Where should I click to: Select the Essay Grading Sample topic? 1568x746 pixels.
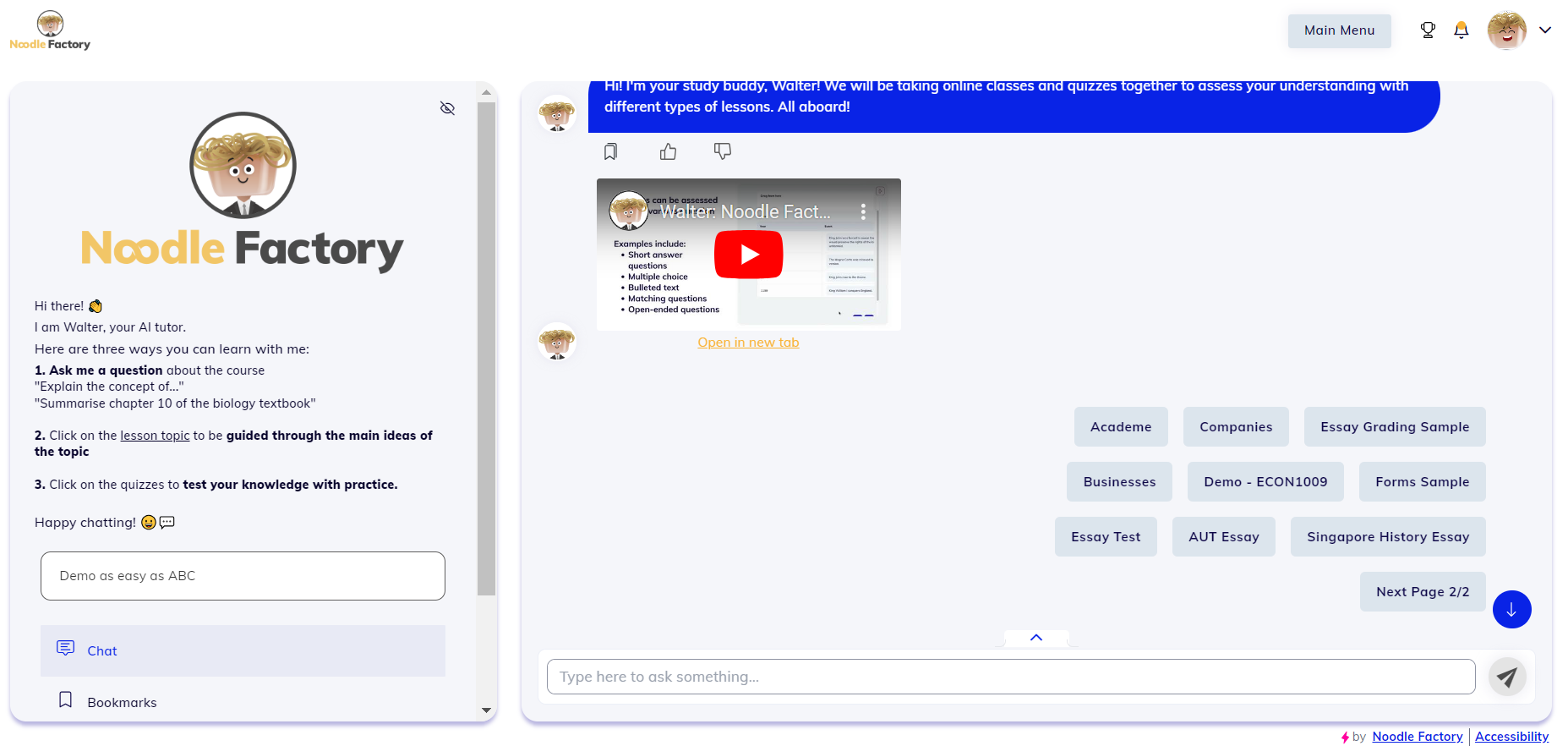click(1395, 427)
